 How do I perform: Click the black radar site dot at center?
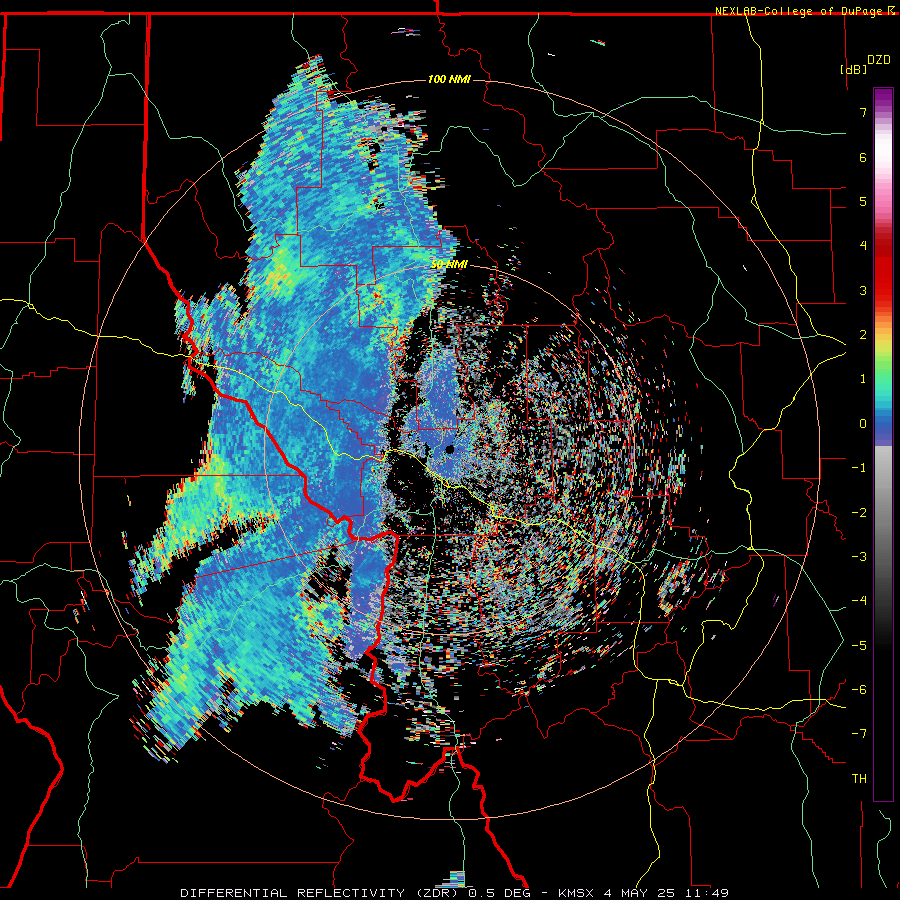(x=449, y=449)
